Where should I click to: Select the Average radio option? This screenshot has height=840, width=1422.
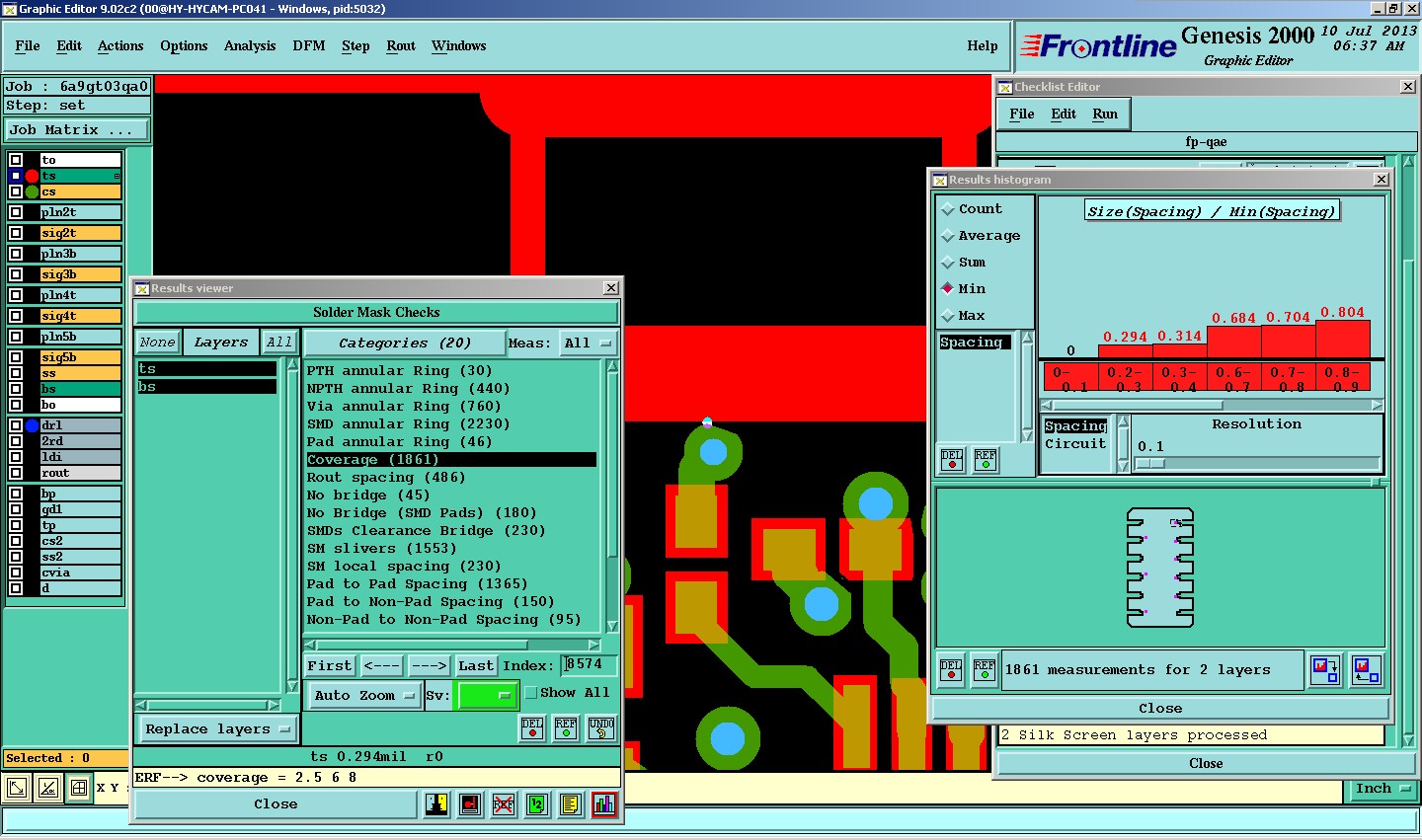(x=948, y=236)
